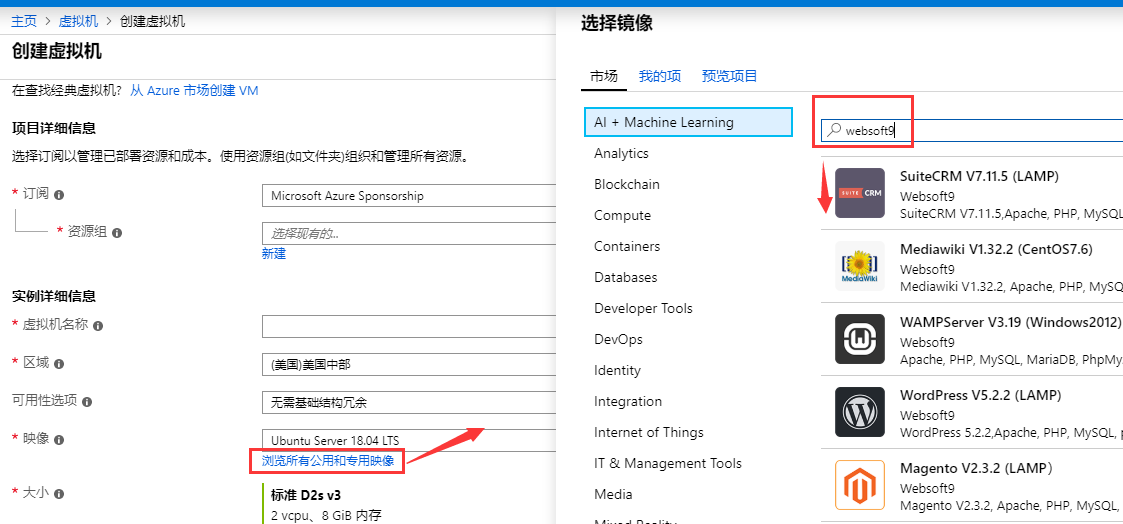The height and width of the screenshot is (524, 1123).
Task: Switch to the 我的项 tab
Action: tap(660, 76)
